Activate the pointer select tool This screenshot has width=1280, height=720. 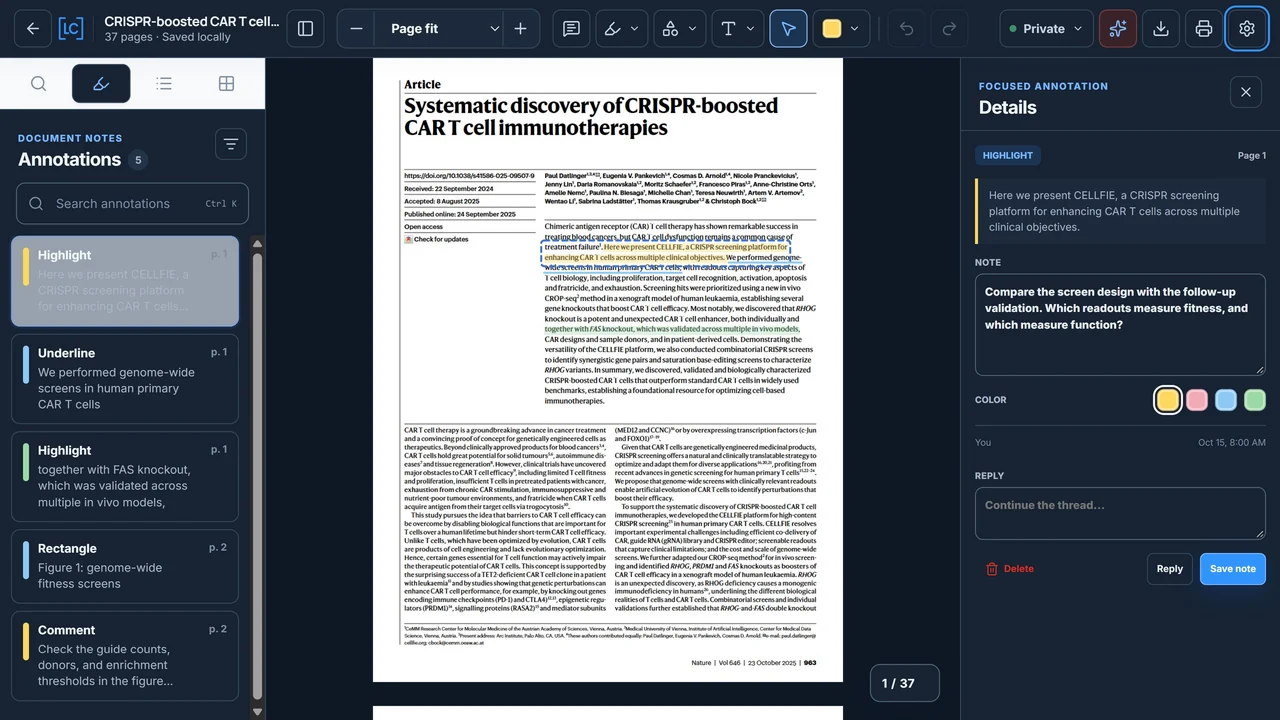(x=788, y=29)
